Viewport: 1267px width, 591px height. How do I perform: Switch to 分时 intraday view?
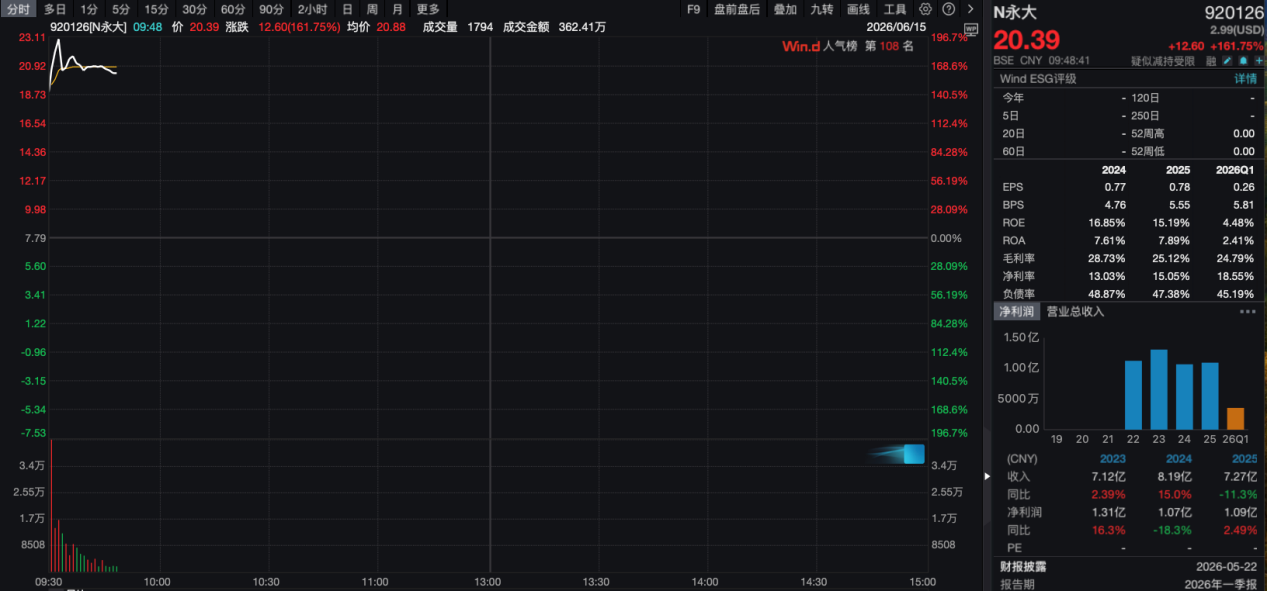pyautogui.click(x=17, y=9)
